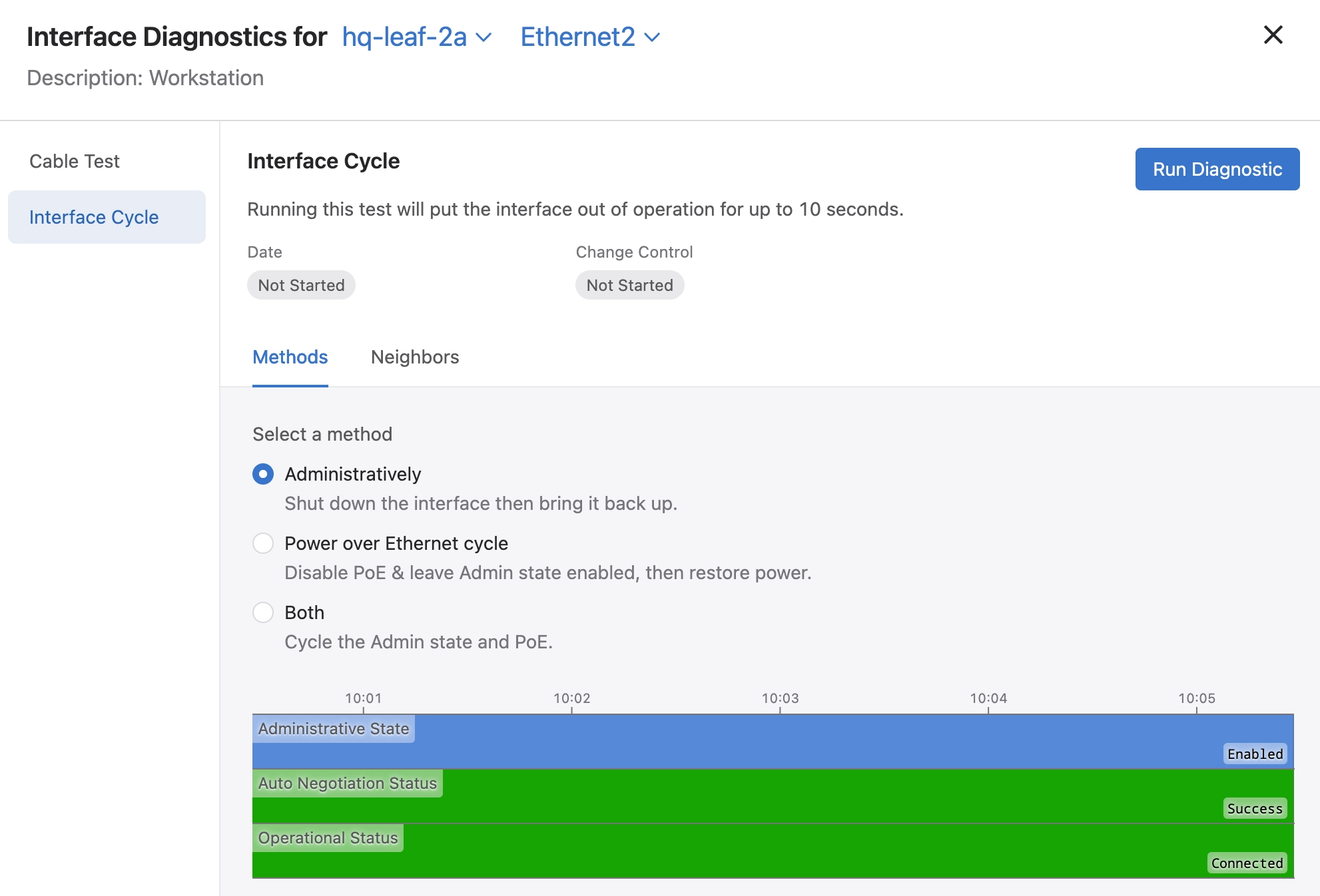Switch to the Methods tab

pos(290,357)
